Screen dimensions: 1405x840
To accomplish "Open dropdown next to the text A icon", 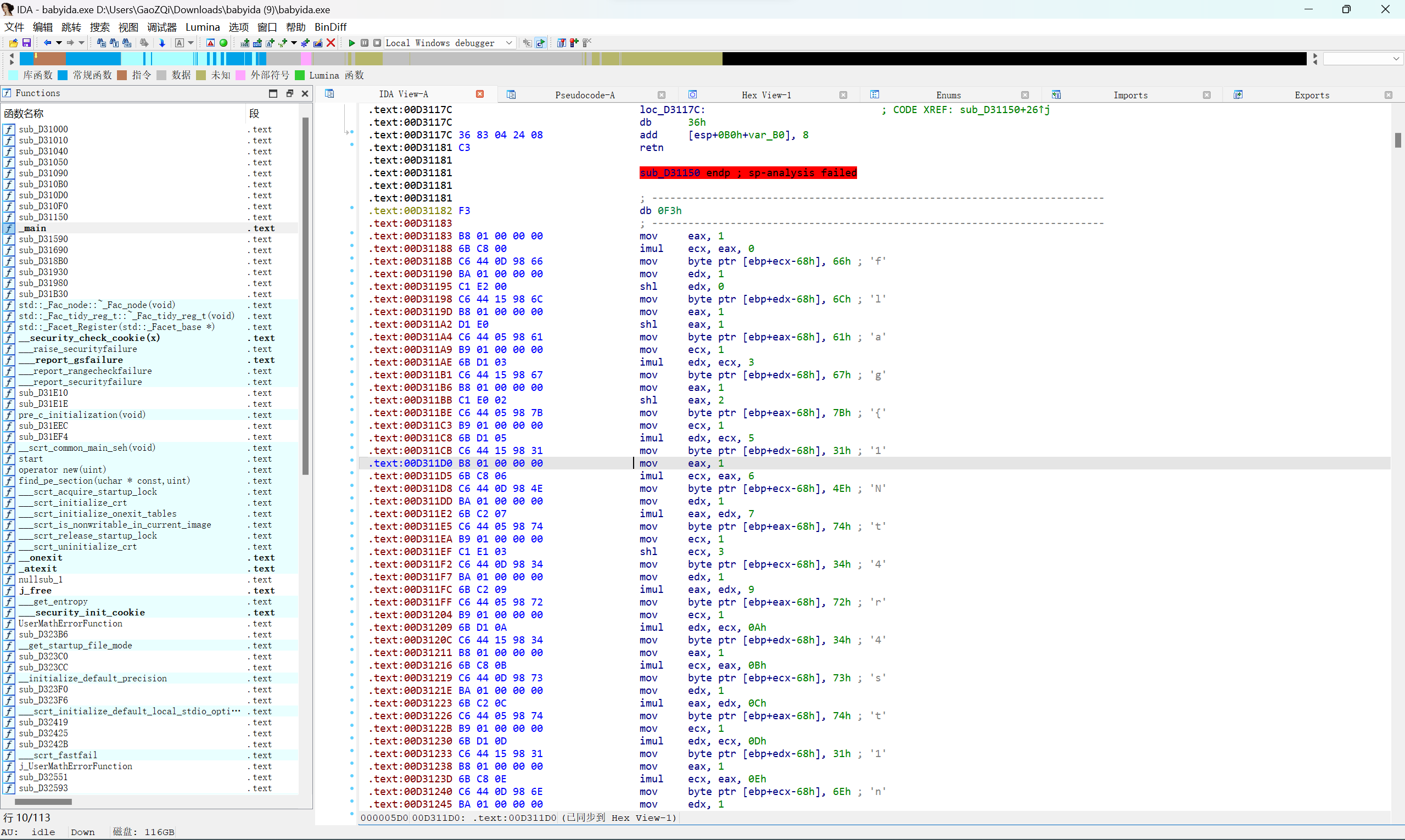I will [x=191, y=43].
